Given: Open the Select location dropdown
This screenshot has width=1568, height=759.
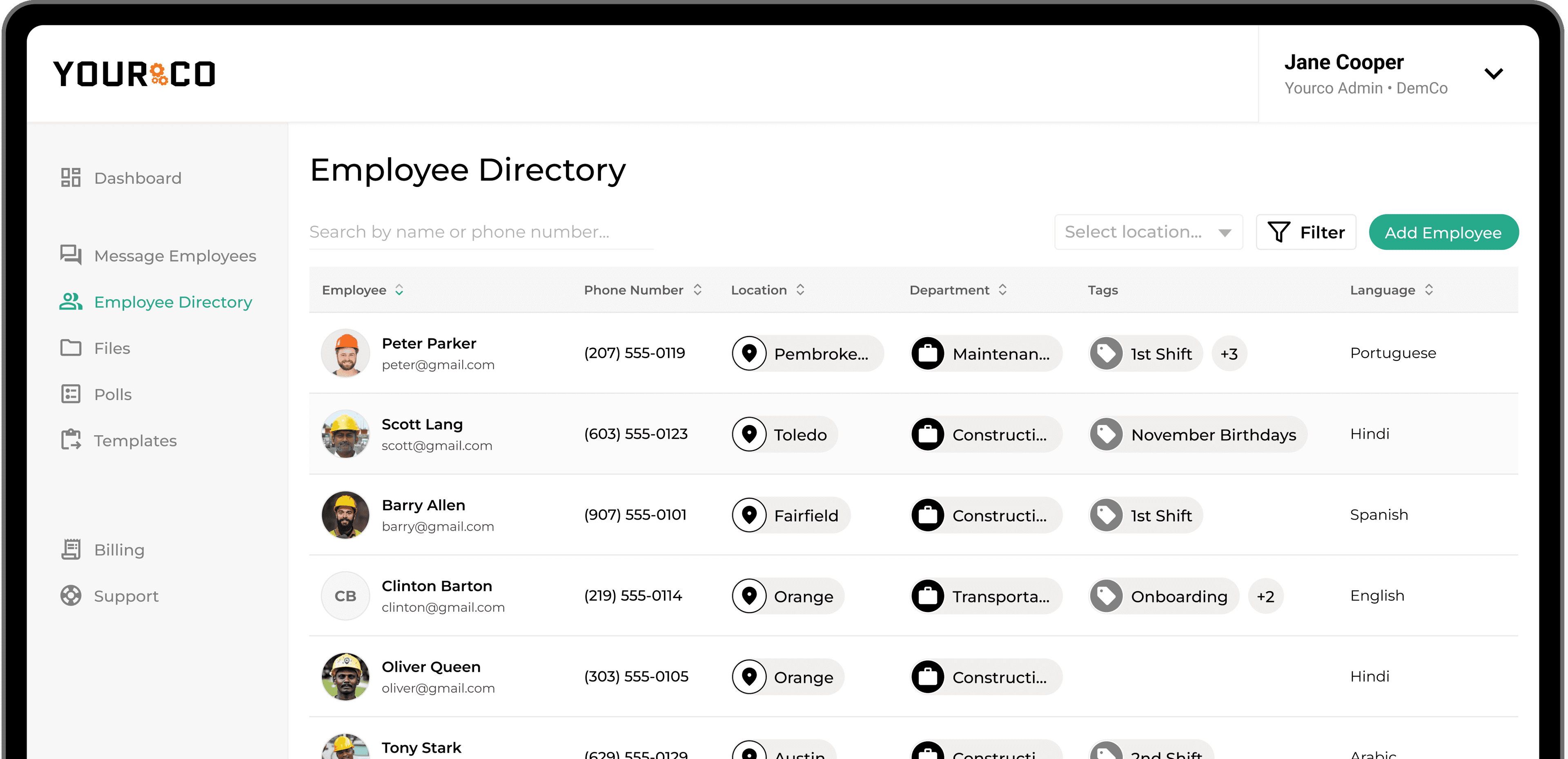Looking at the screenshot, I should tap(1148, 232).
